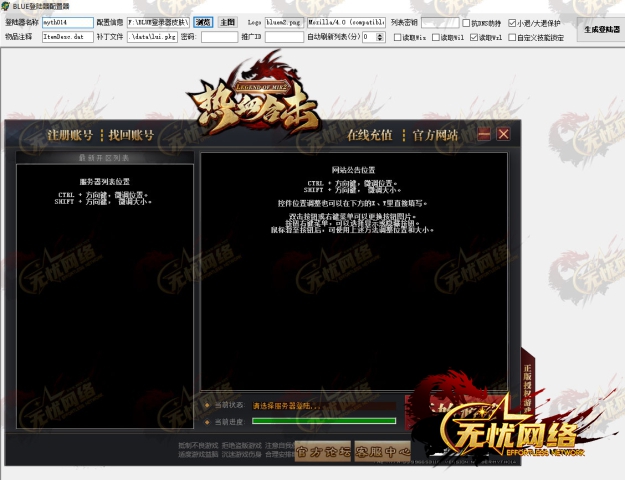625x480 pixels.
Task: Click 在线充值 in launcher skin
Action: coord(369,135)
